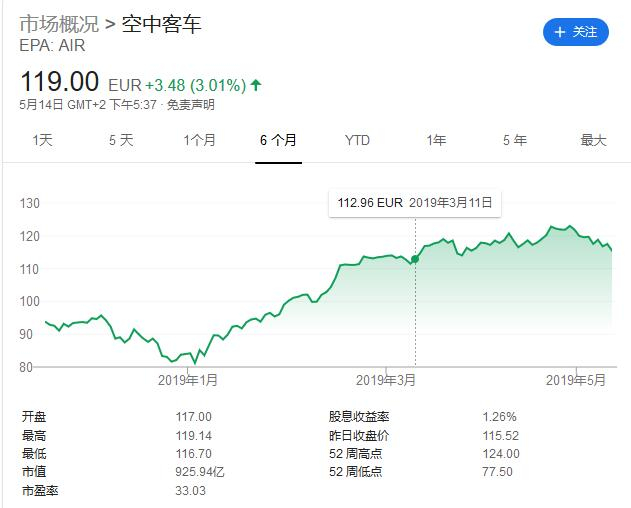Viewport: 631px width, 508px height.
Task: Click the EPA: AIR ticker text
Action: point(52,45)
